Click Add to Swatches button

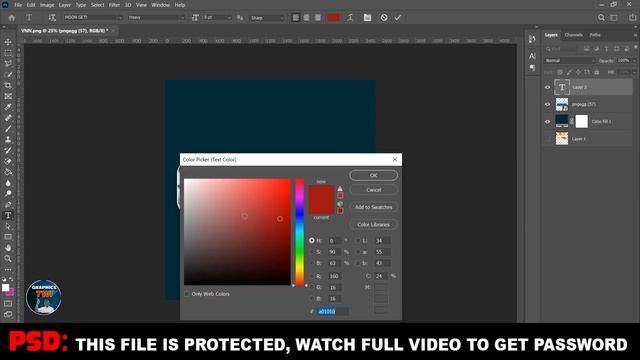(373, 207)
